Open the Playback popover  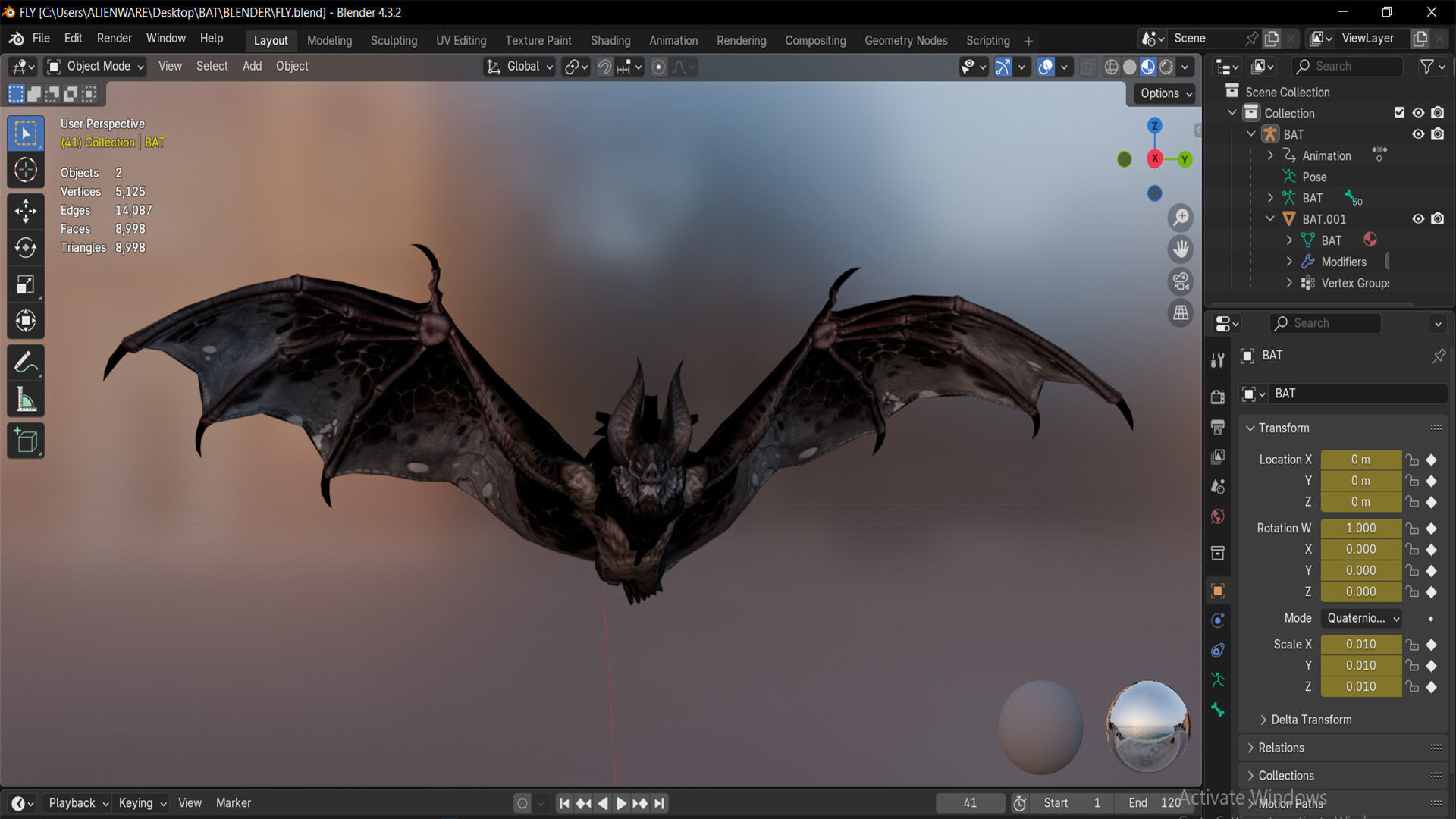click(x=78, y=803)
